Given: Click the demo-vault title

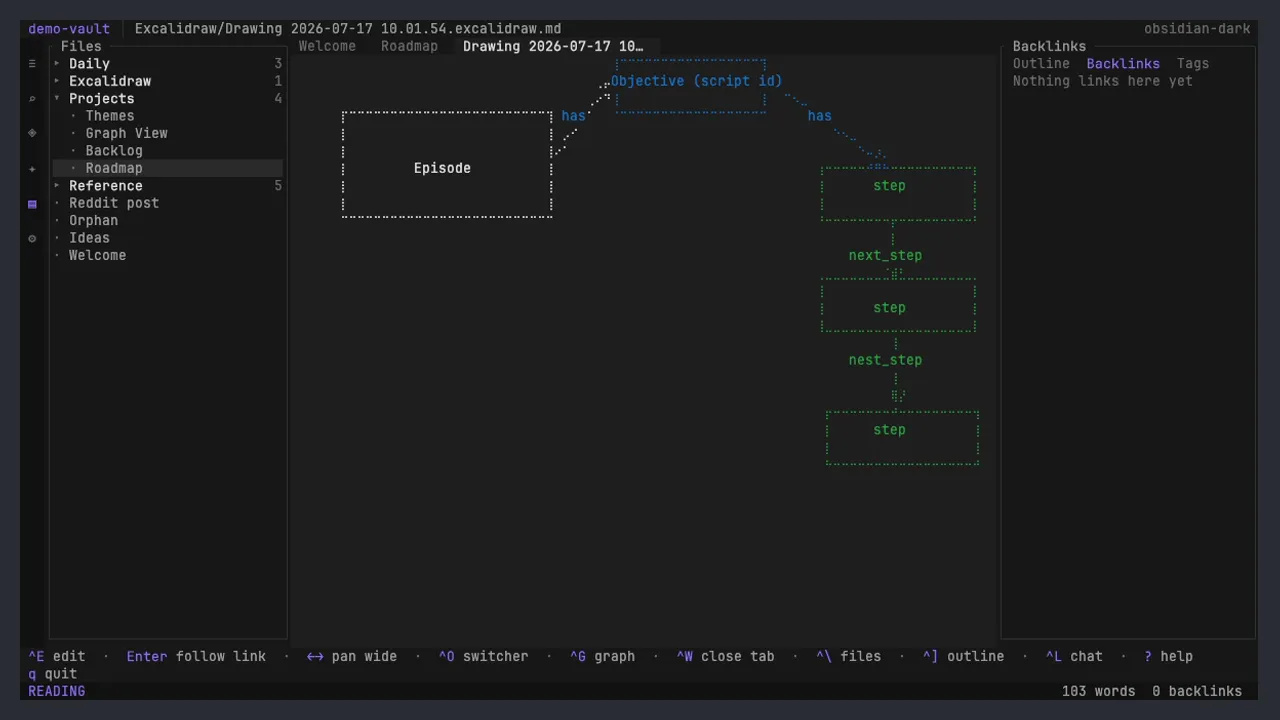Looking at the screenshot, I should click(x=69, y=29).
